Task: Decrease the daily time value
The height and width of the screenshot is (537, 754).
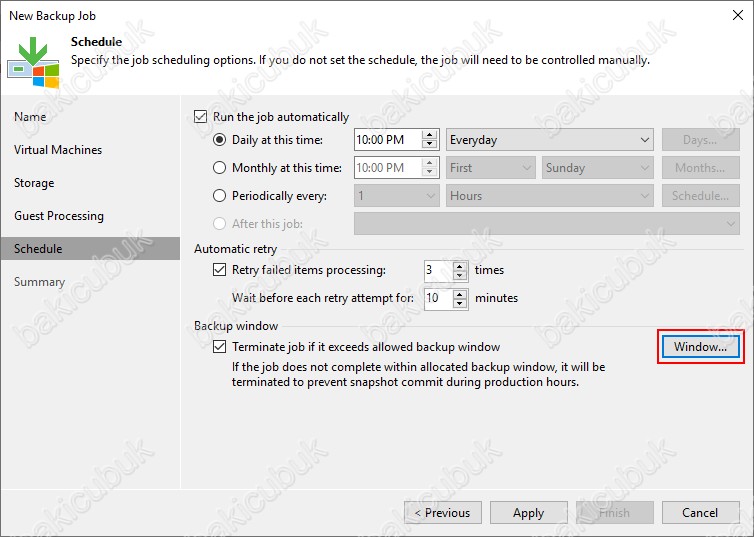Action: 429,145
